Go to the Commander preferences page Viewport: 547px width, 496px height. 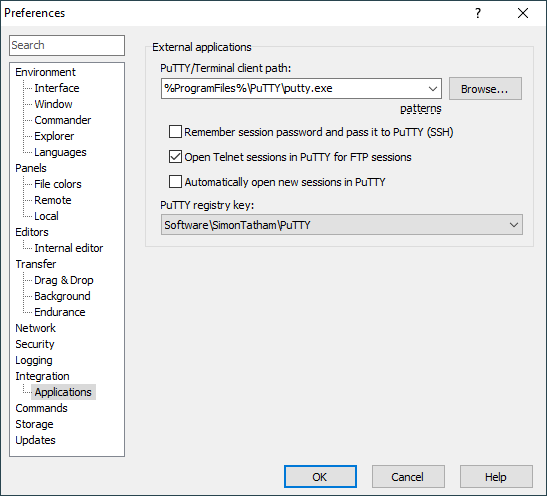[62, 120]
